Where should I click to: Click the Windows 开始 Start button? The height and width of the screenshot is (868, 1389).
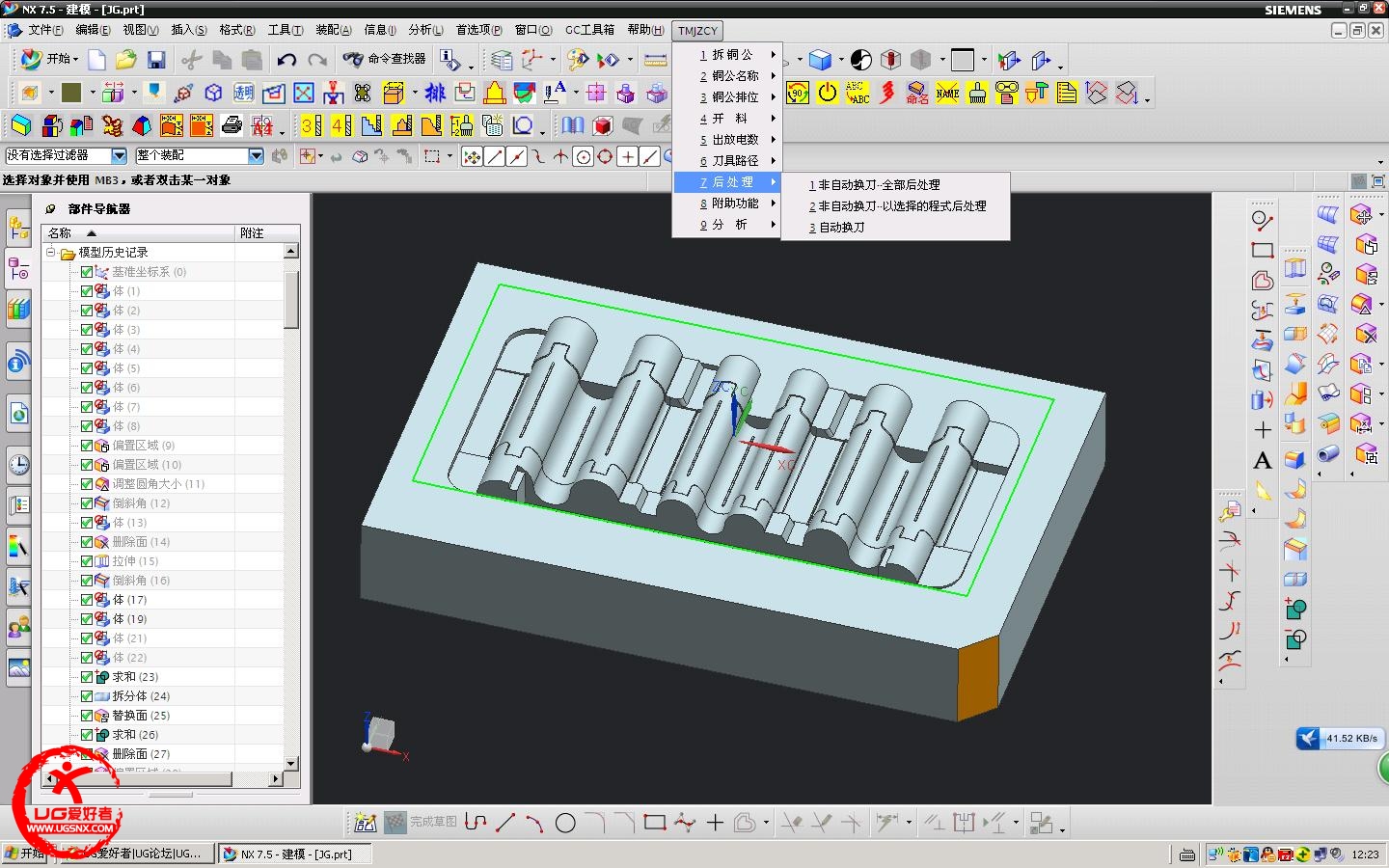point(26,854)
